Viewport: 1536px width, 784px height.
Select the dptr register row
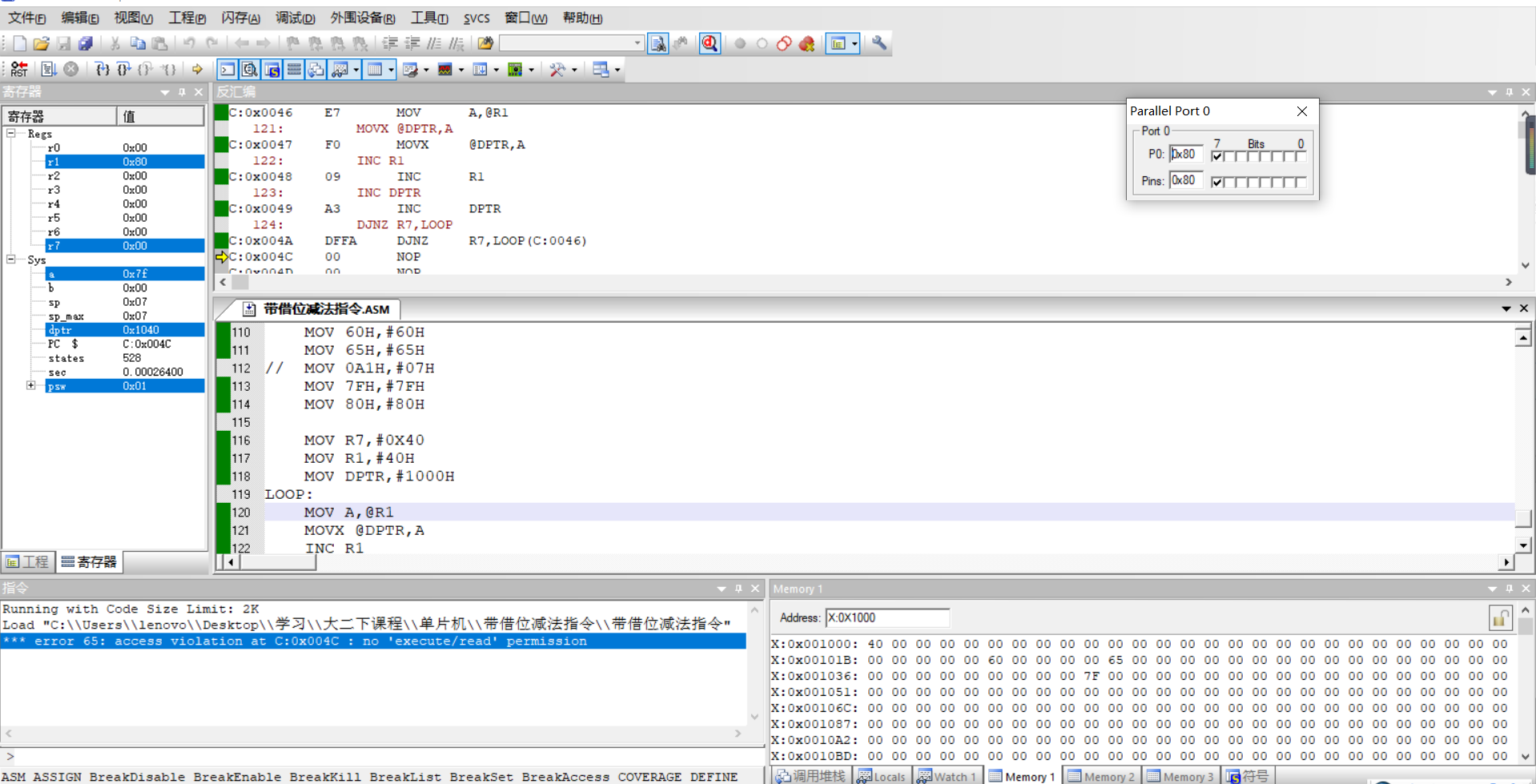[125, 330]
